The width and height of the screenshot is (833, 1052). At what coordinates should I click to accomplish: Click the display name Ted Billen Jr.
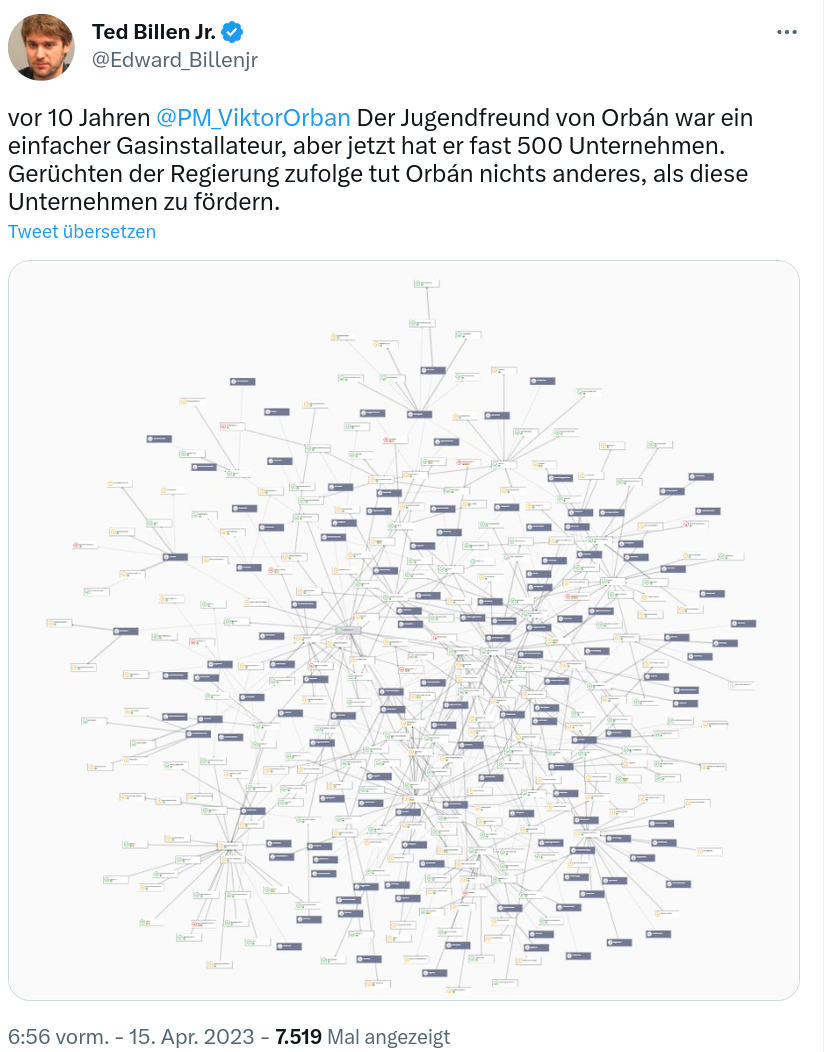click(153, 32)
